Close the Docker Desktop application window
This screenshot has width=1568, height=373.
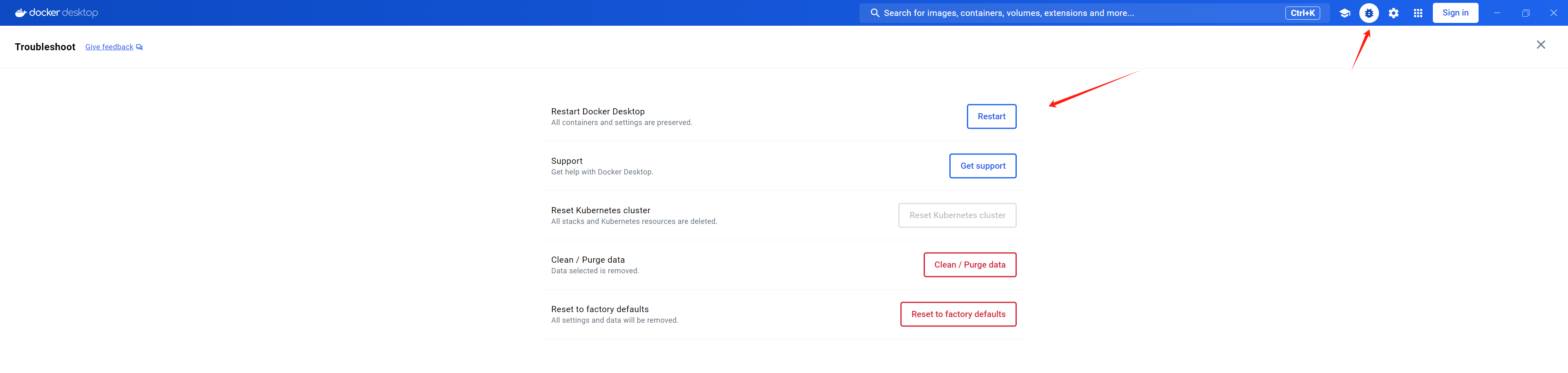click(1553, 13)
